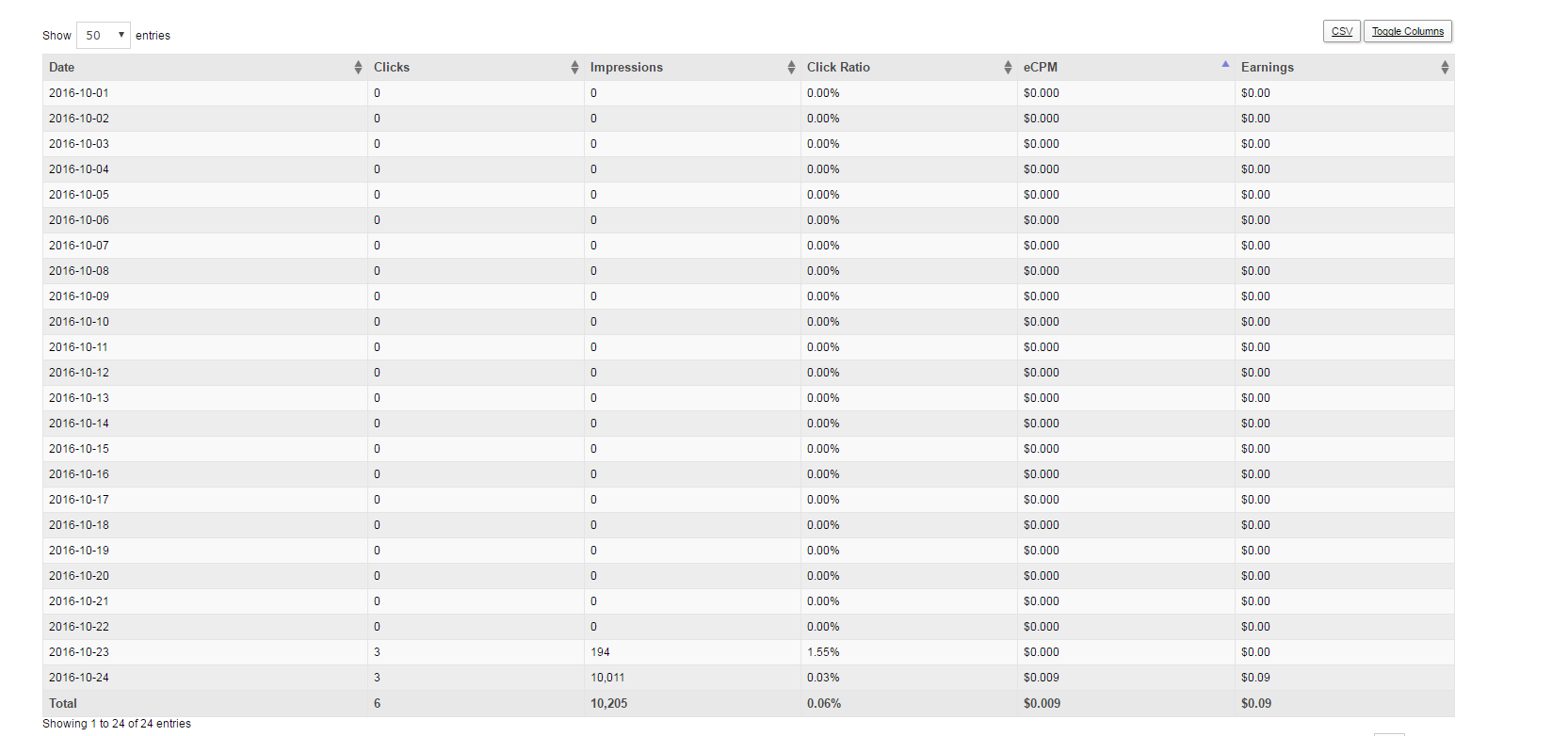1568x736 pixels.
Task: Click the 0.03% click ratio cell
Action: (x=823, y=678)
